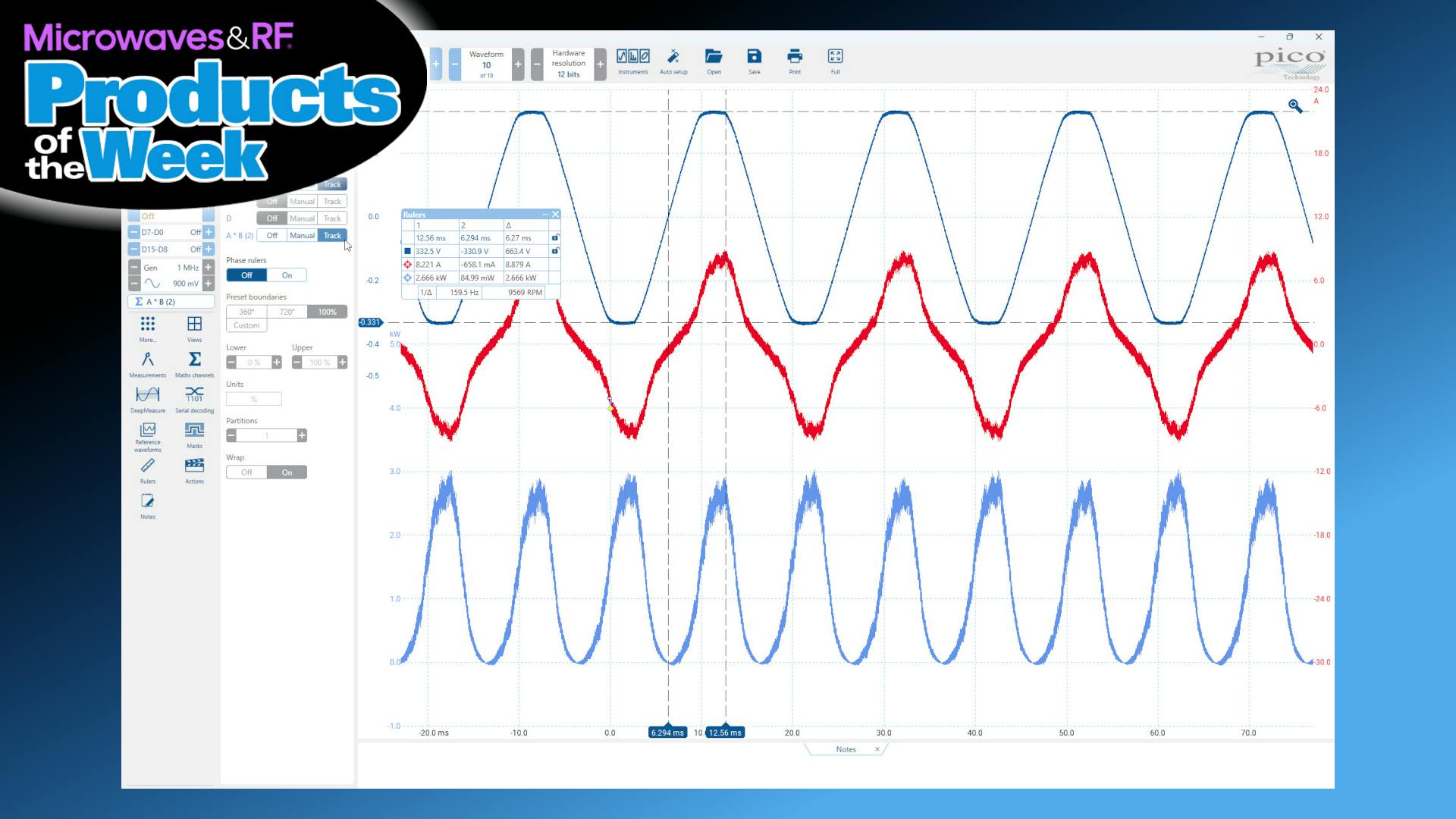This screenshot has height=819, width=1456.
Task: Click the Custom preset boundaries button
Action: pyautogui.click(x=246, y=325)
